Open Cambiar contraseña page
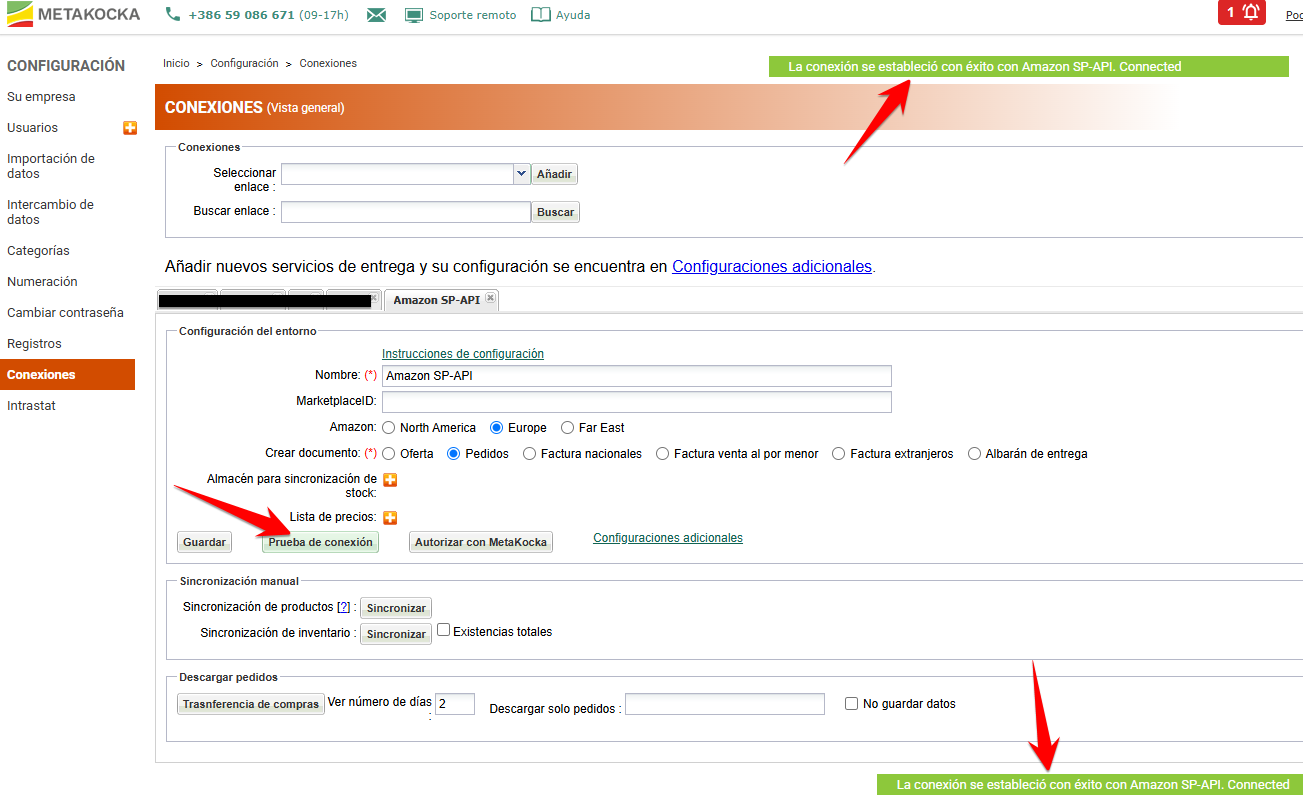The height and width of the screenshot is (812, 1303). pos(65,313)
